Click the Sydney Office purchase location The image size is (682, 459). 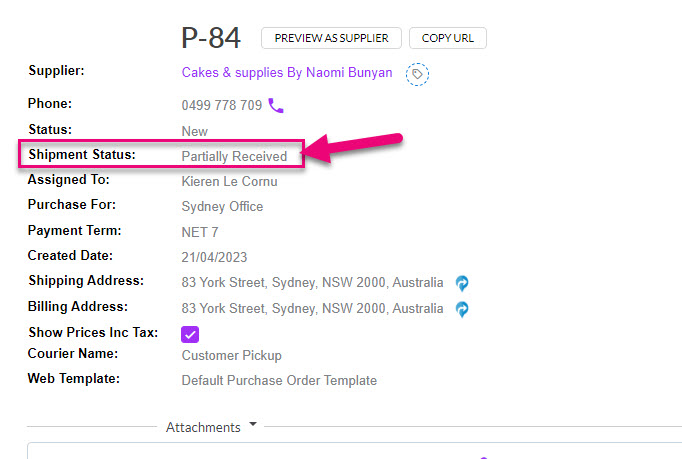click(x=222, y=207)
